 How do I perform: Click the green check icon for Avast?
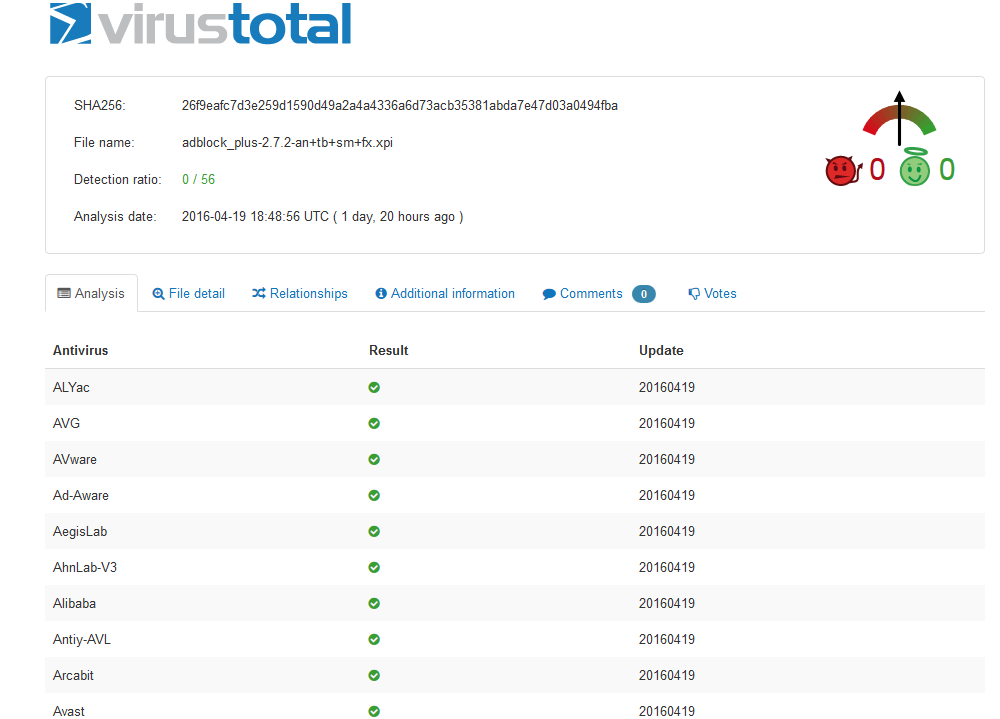pos(374,711)
